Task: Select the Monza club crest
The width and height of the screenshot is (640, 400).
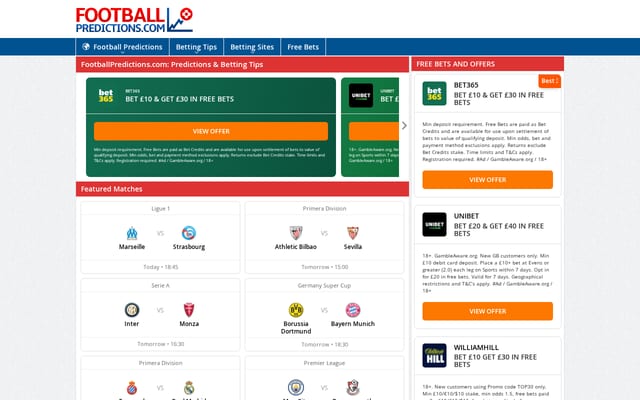Action: pos(189,310)
